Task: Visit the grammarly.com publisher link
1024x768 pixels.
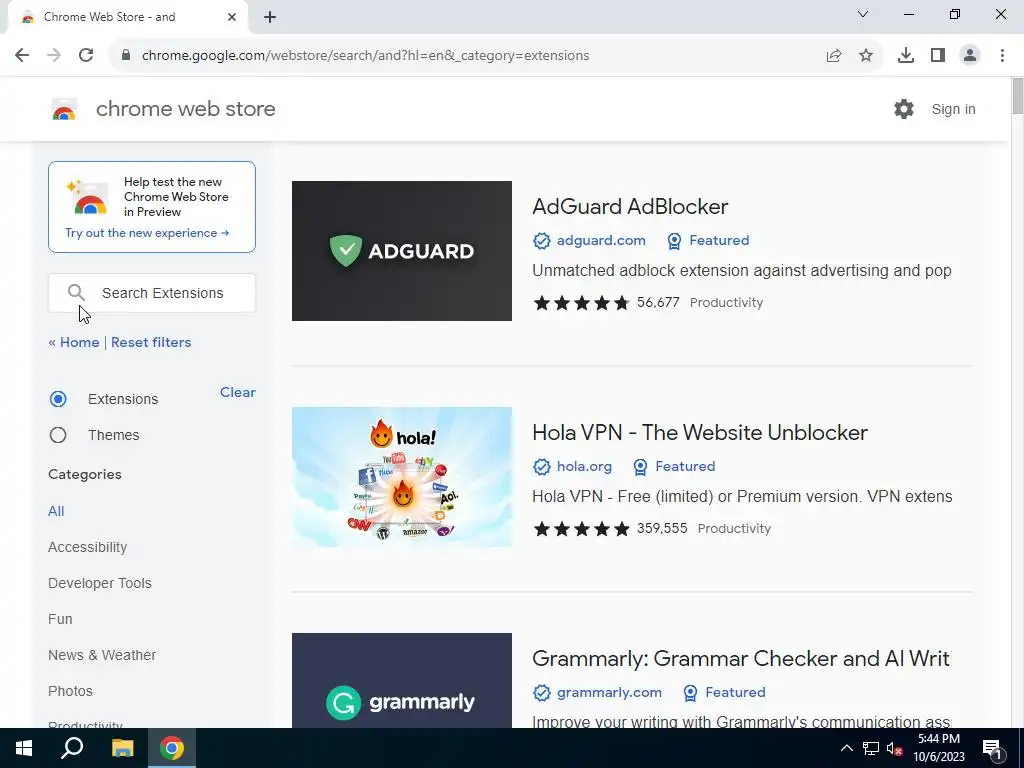Action: pos(609,693)
